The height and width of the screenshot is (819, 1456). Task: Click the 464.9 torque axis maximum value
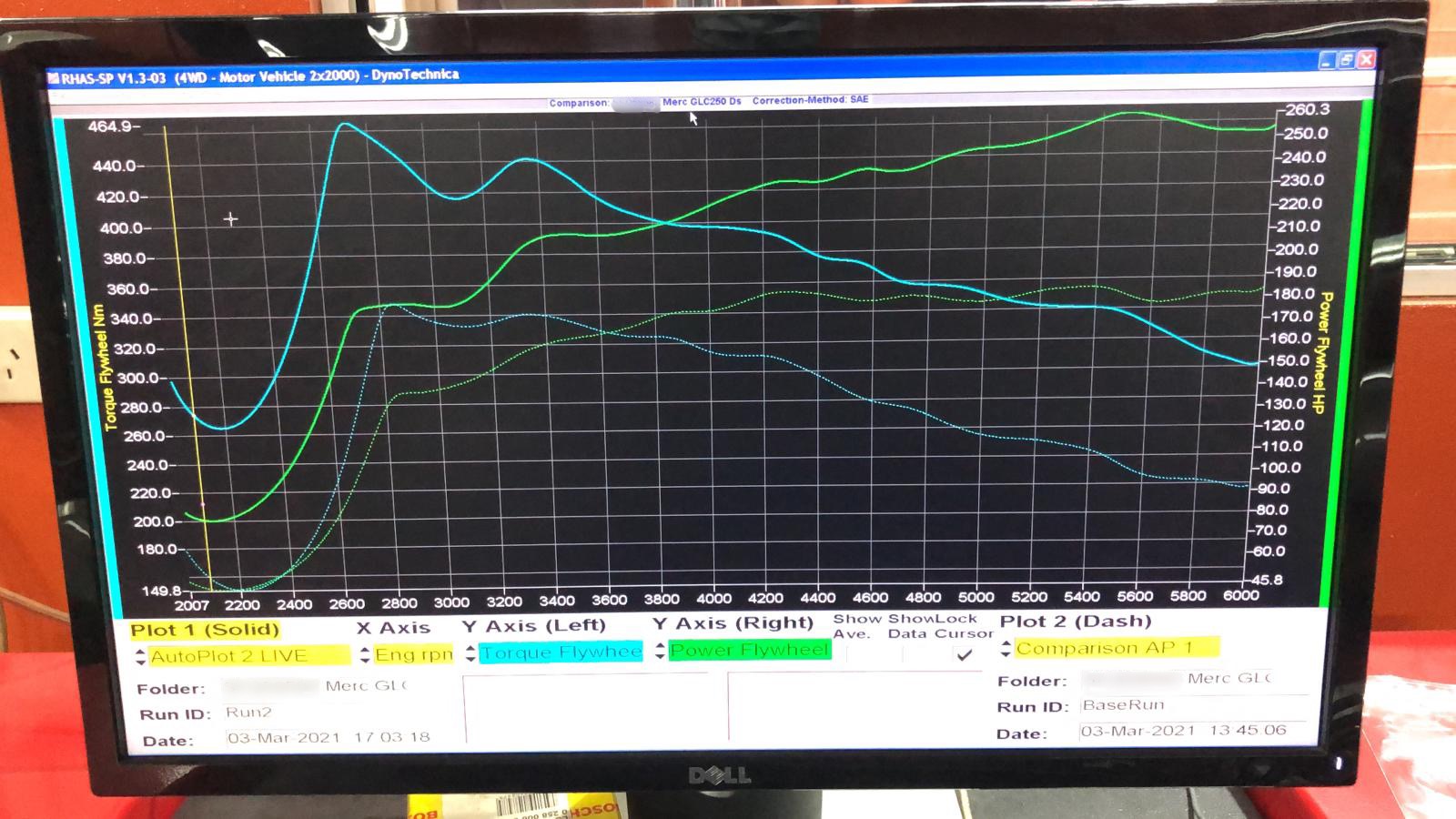click(x=109, y=126)
